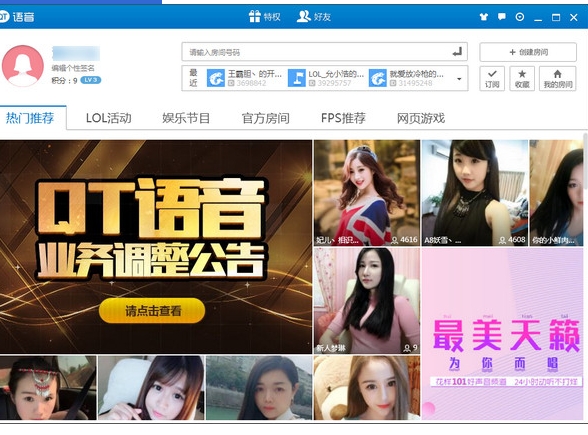
Task: Open the 好友 friends icon
Action: (303, 16)
